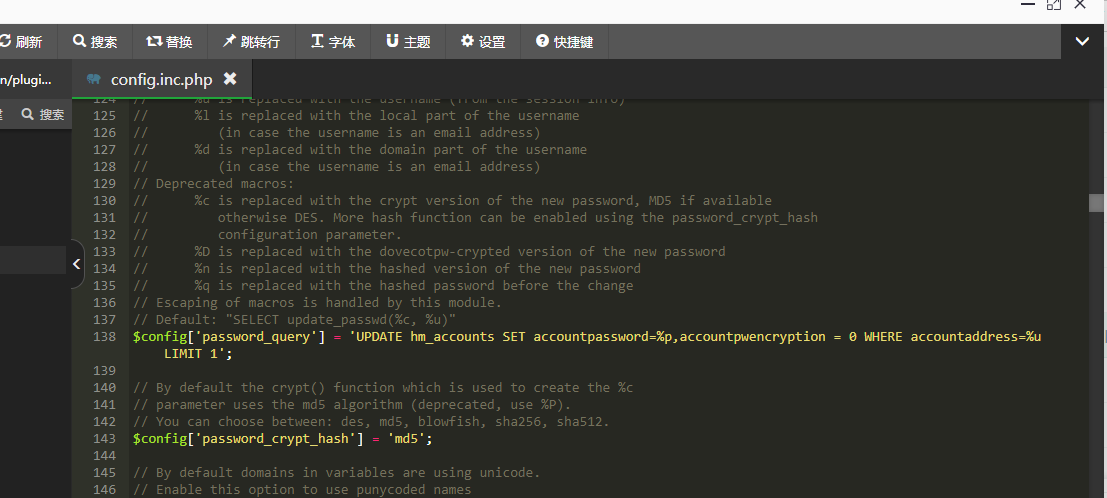Click the "// Escaping of macros" comment line
Viewport: 1107px width, 498px height.
tap(317, 302)
